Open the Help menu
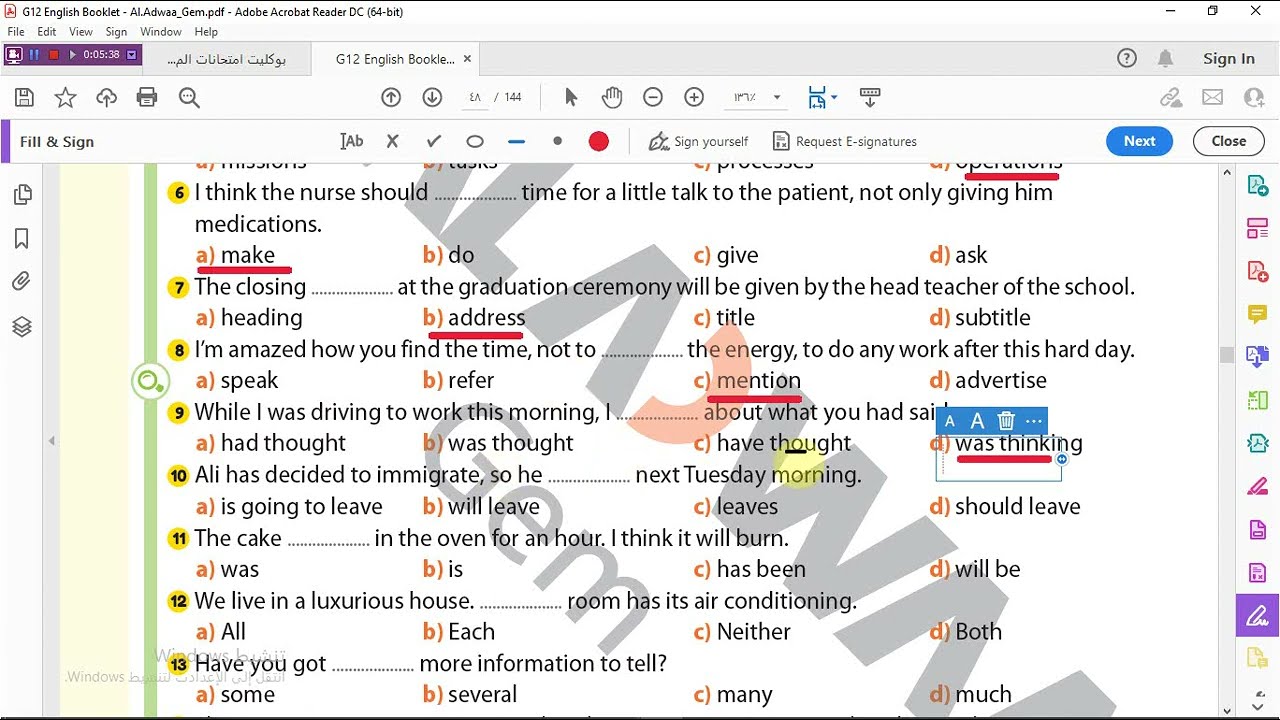1280x720 pixels. tap(206, 32)
